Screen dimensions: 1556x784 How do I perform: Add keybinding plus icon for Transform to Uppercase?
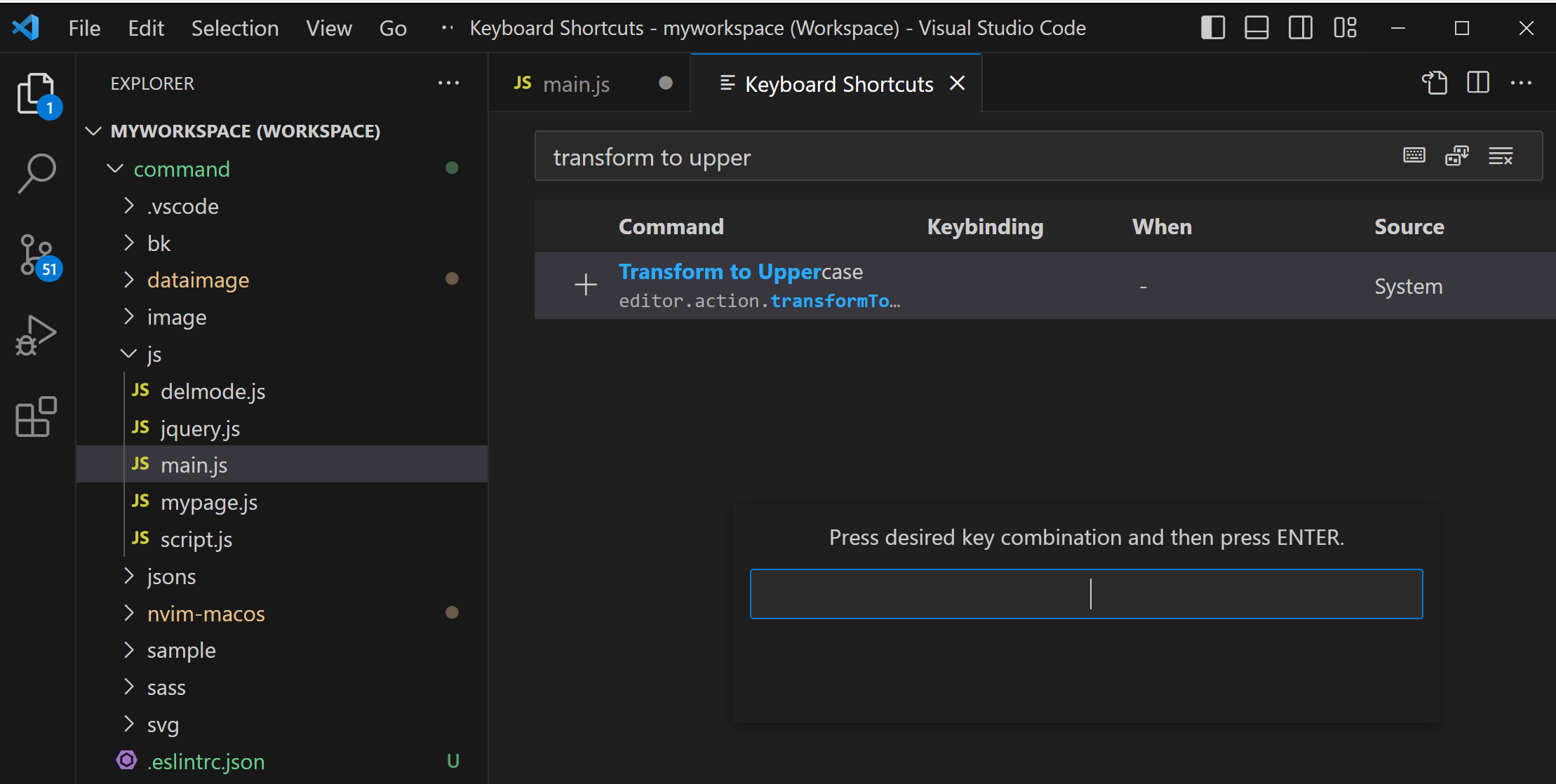[x=586, y=285]
